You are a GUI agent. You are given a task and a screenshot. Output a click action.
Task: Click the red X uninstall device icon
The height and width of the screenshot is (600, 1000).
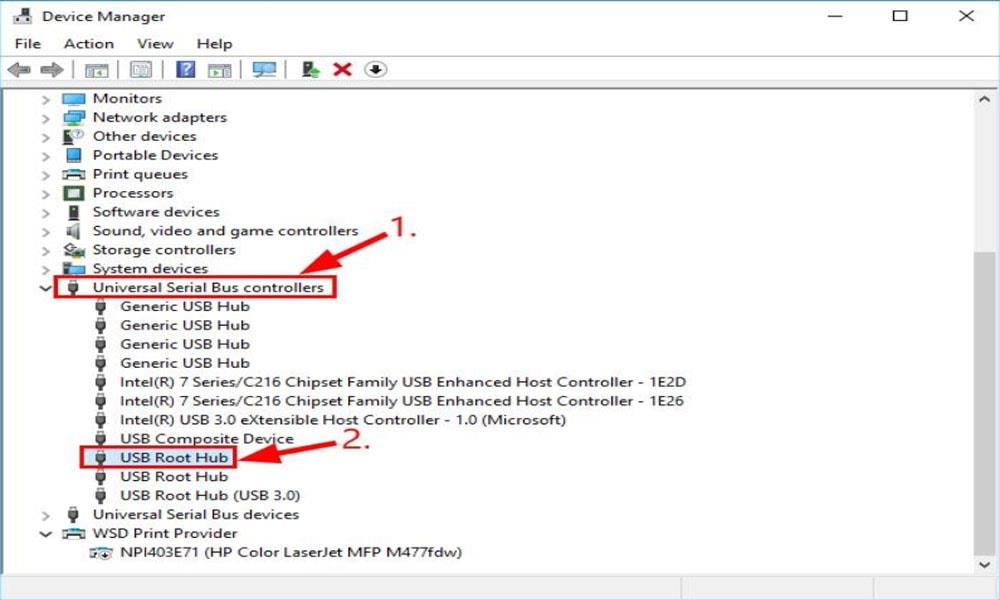point(343,69)
